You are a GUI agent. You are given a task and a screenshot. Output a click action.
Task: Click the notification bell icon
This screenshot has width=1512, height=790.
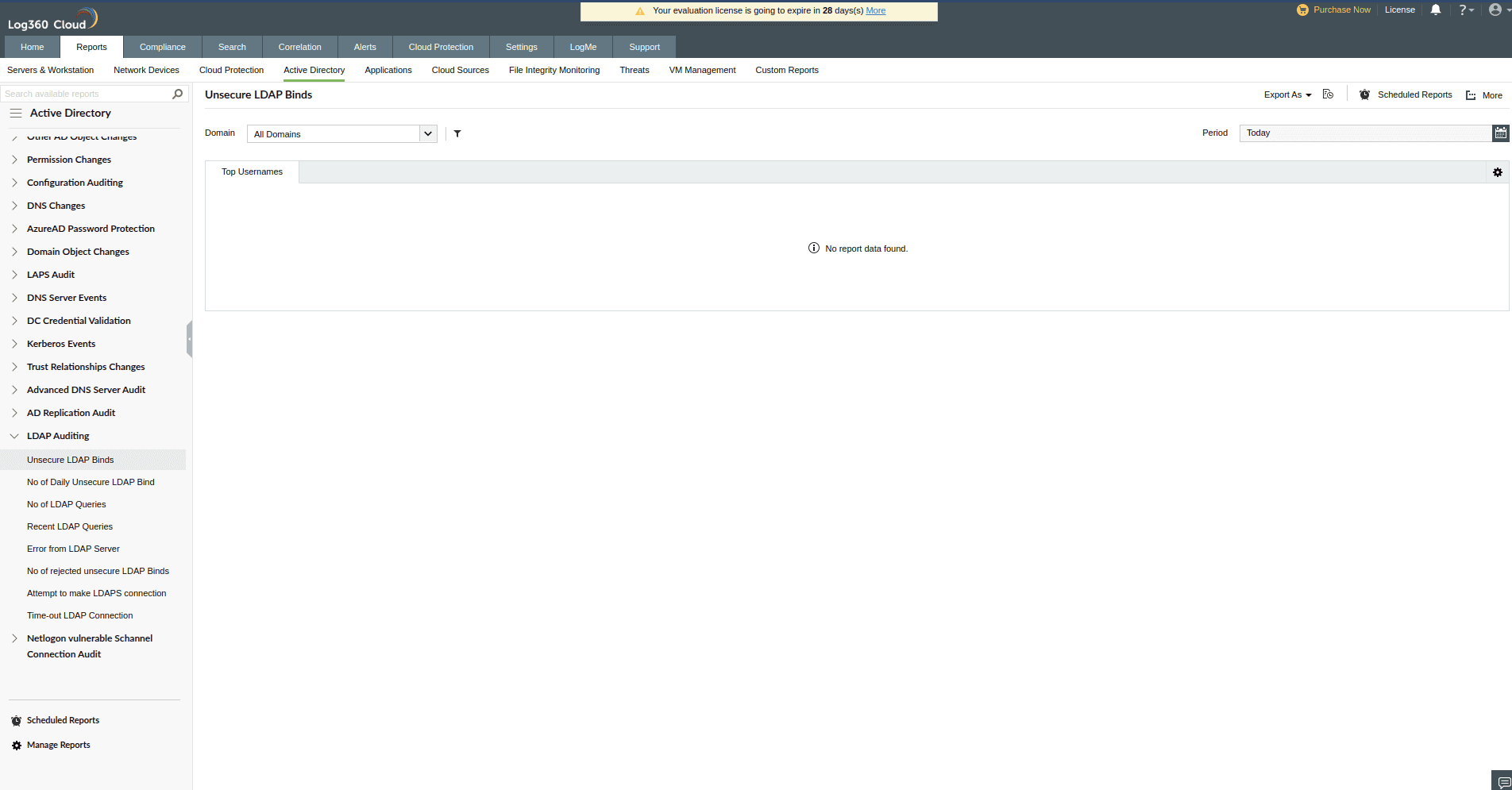tap(1434, 10)
